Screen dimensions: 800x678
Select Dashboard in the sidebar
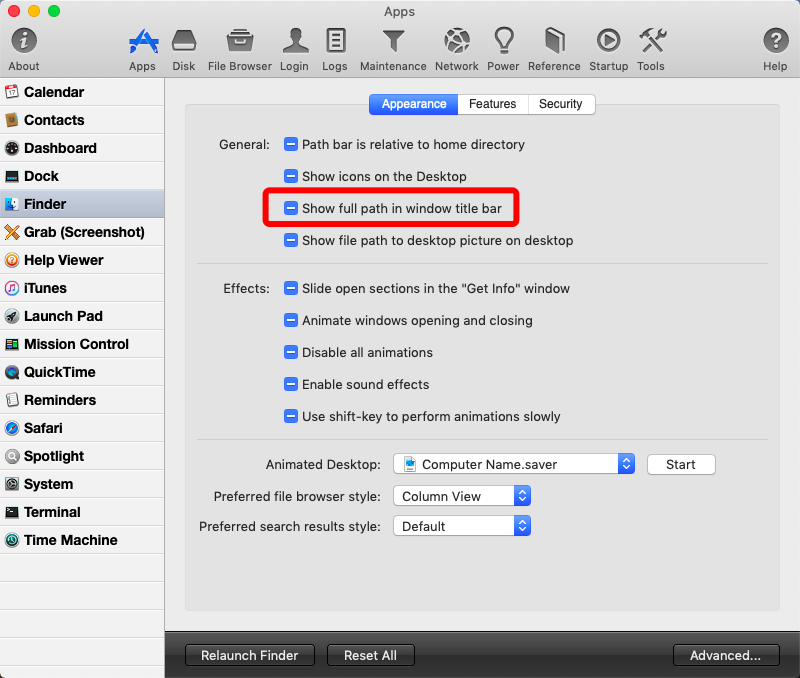[x=82, y=148]
